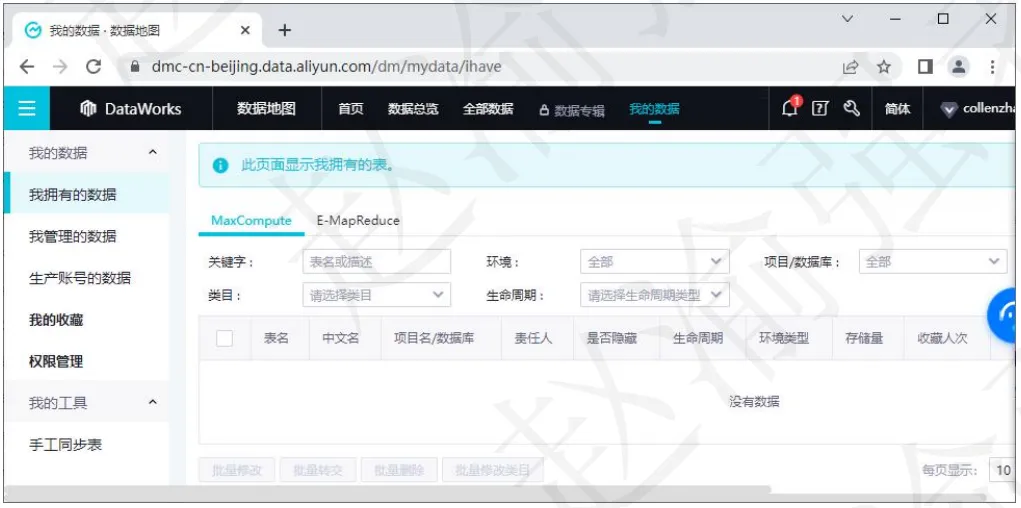Click the 存储量 column header
This screenshot has height=508, width=1021.
click(864, 338)
